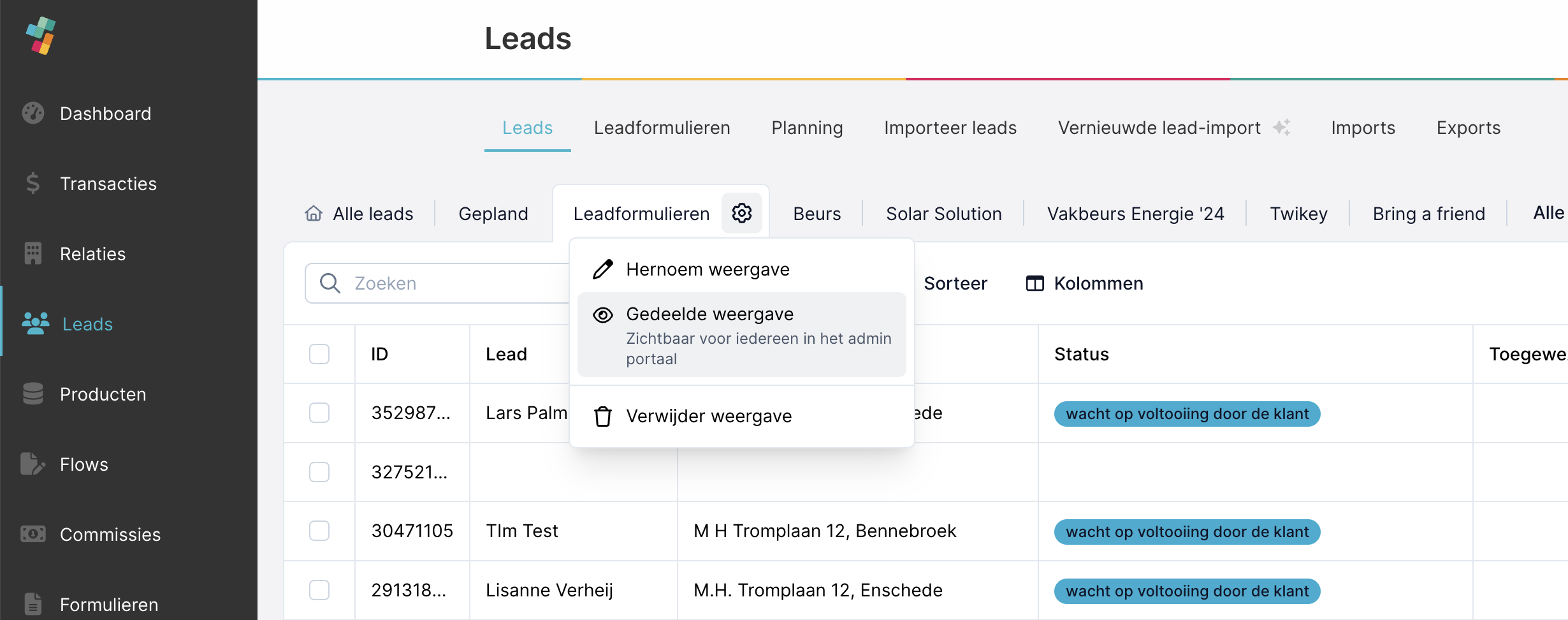
Task: Click the Producten stack icon
Action: [33, 394]
